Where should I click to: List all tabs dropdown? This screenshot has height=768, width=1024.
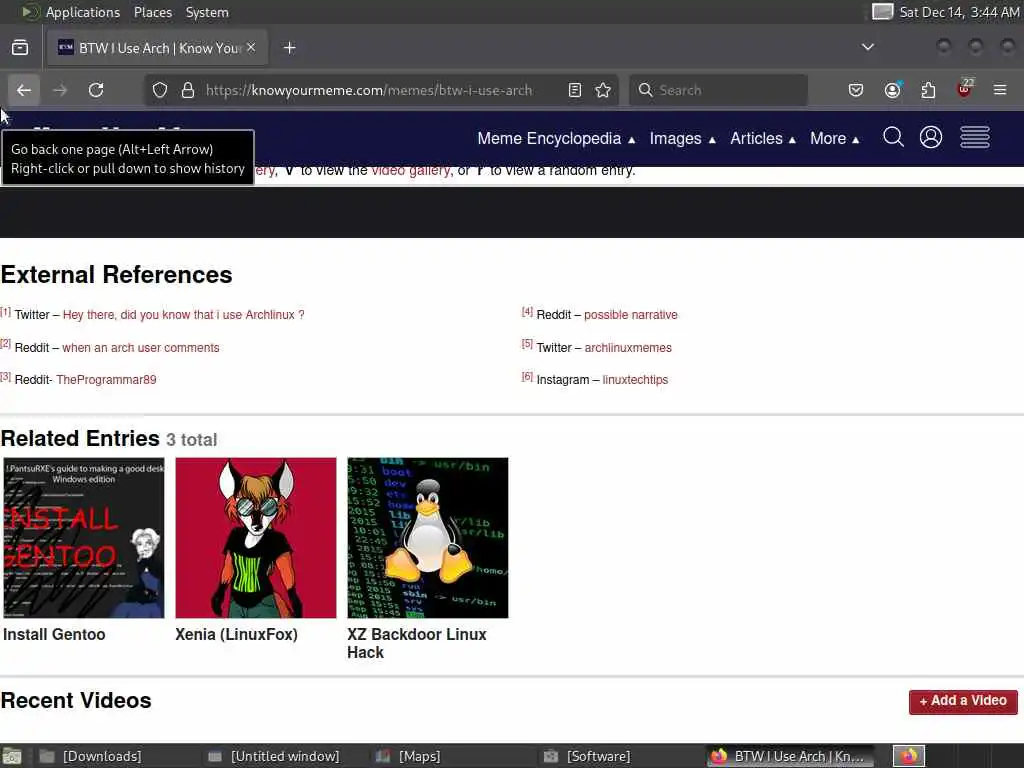[868, 47]
